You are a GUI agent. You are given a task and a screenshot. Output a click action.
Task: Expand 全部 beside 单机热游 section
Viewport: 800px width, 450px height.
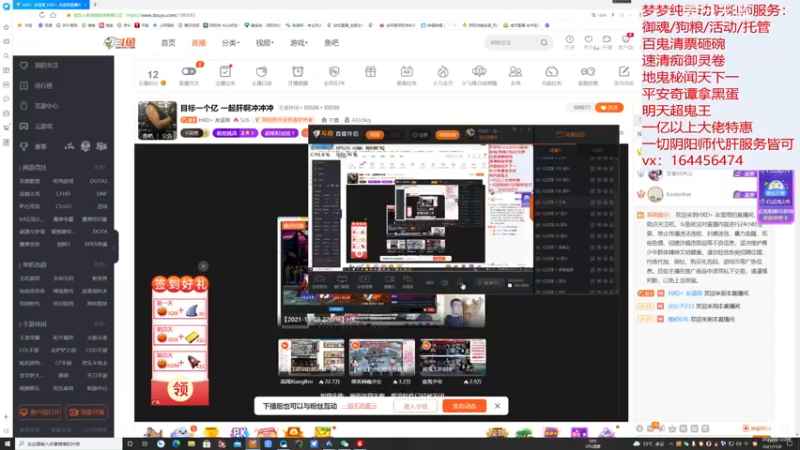click(100, 265)
